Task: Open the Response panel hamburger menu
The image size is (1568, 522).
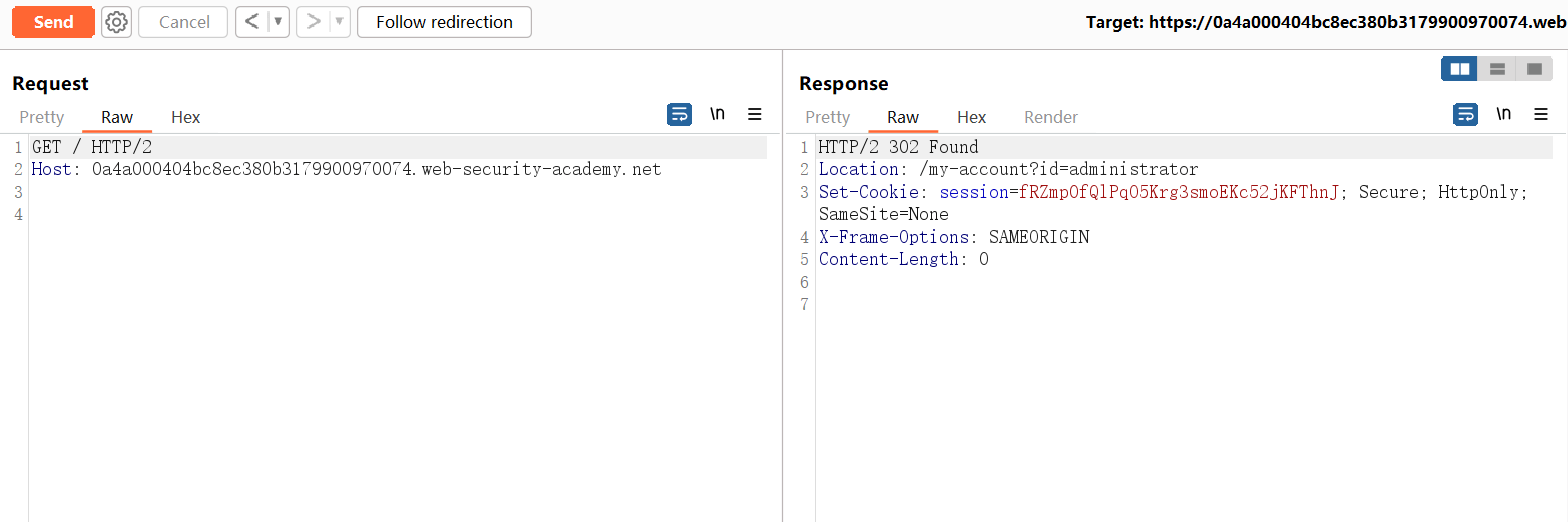Action: click(1541, 115)
